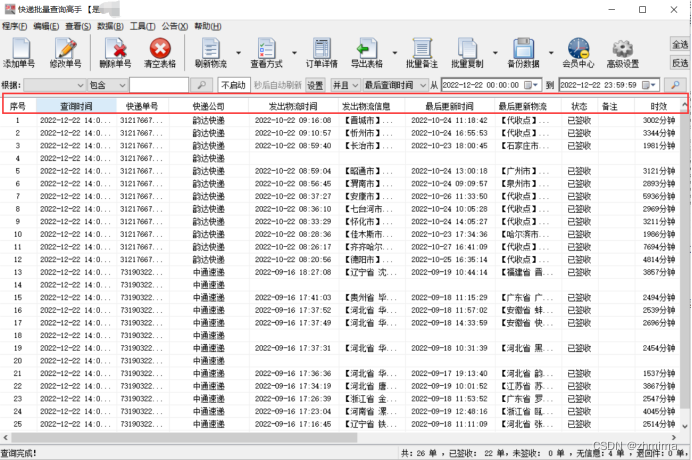Click 查询完成! status bar text
Screen dimensions: 692x460
point(19,453)
